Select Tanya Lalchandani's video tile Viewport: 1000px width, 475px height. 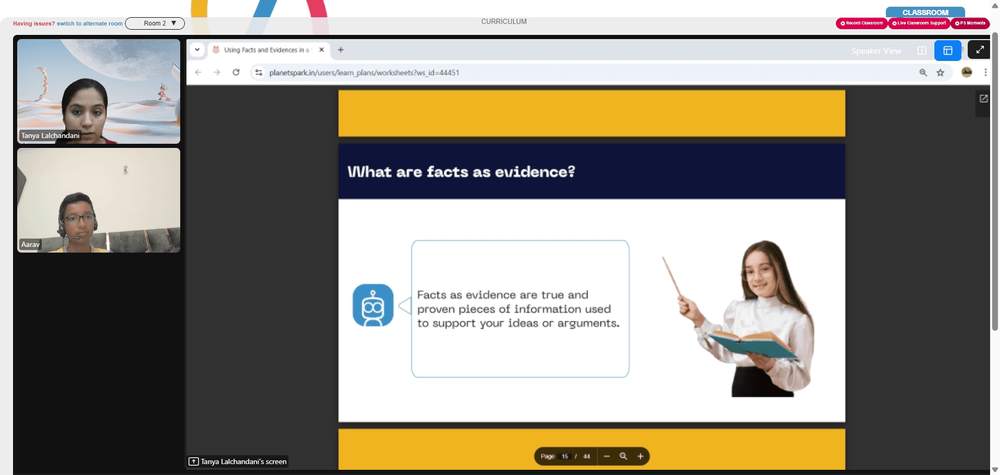[99, 91]
